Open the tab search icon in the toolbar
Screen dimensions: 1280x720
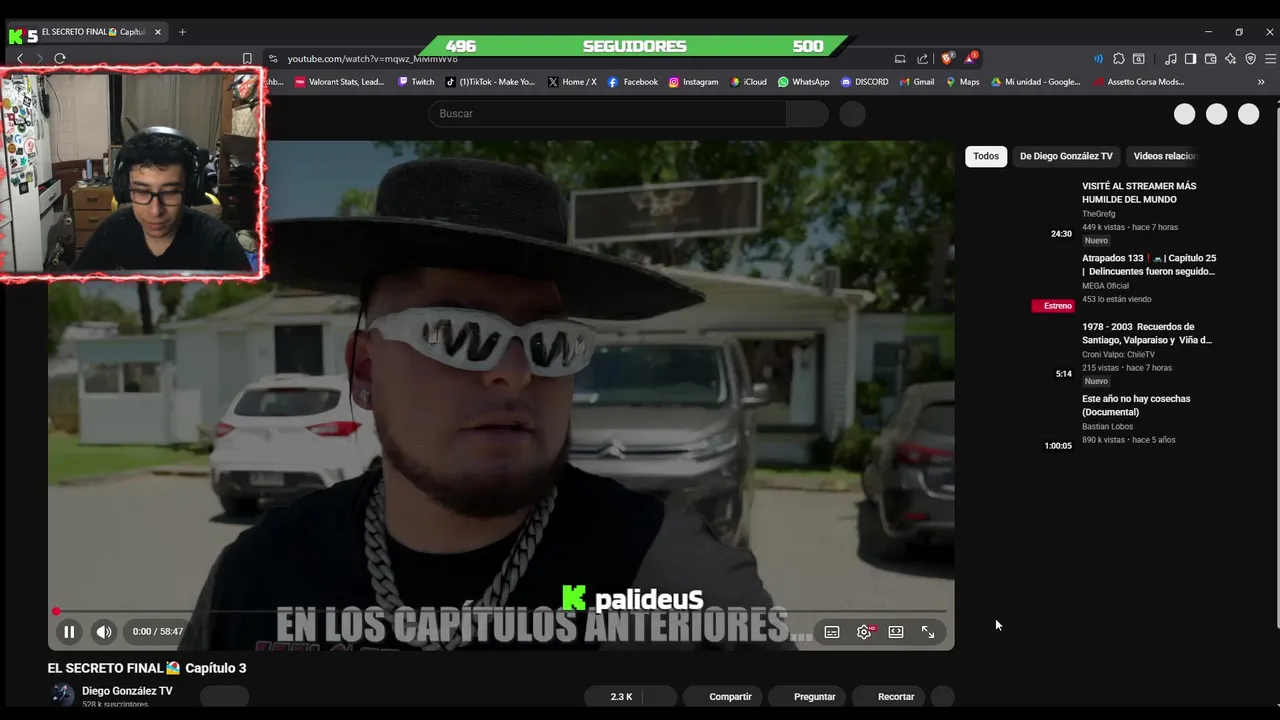(1138, 59)
